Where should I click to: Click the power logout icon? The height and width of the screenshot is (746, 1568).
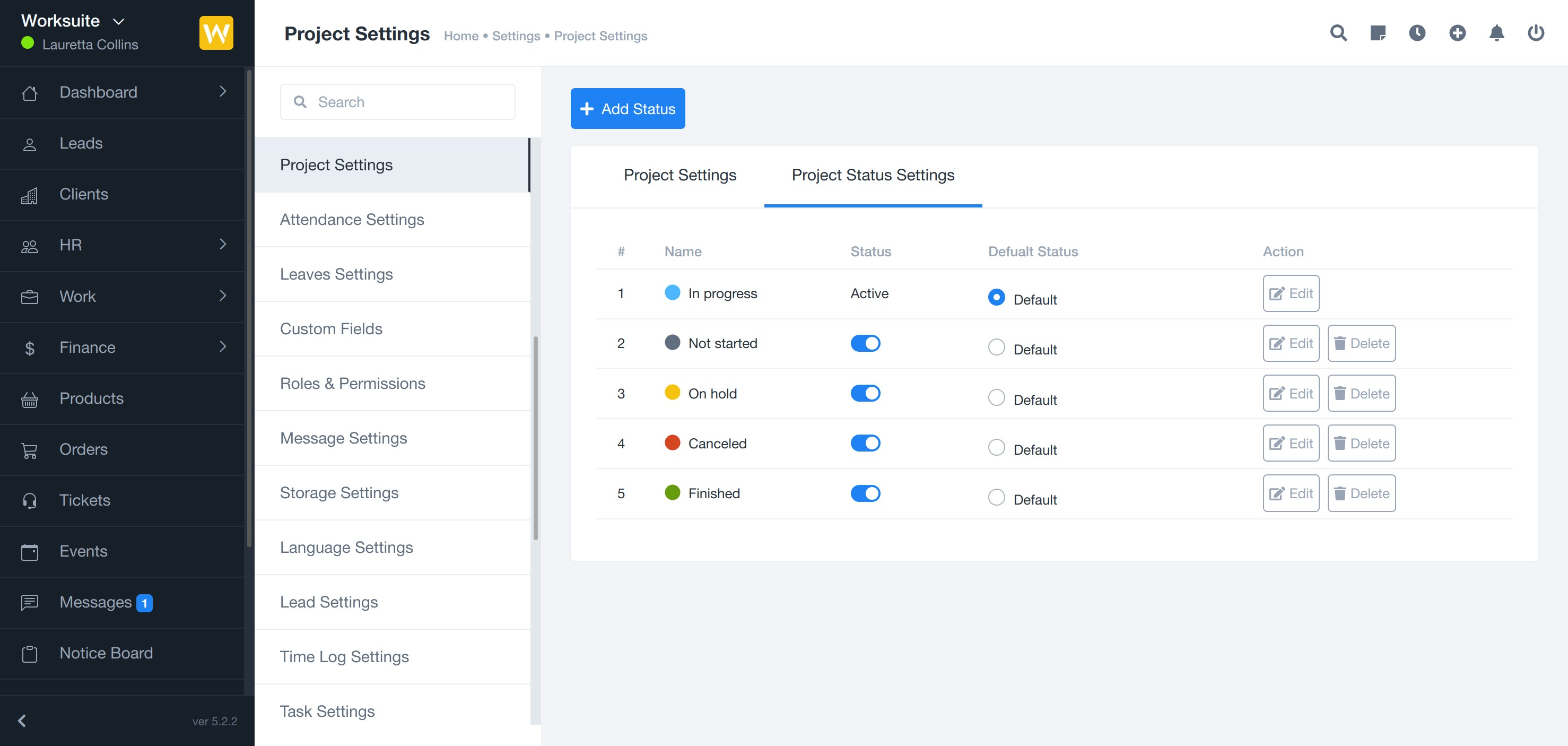coord(1536,33)
